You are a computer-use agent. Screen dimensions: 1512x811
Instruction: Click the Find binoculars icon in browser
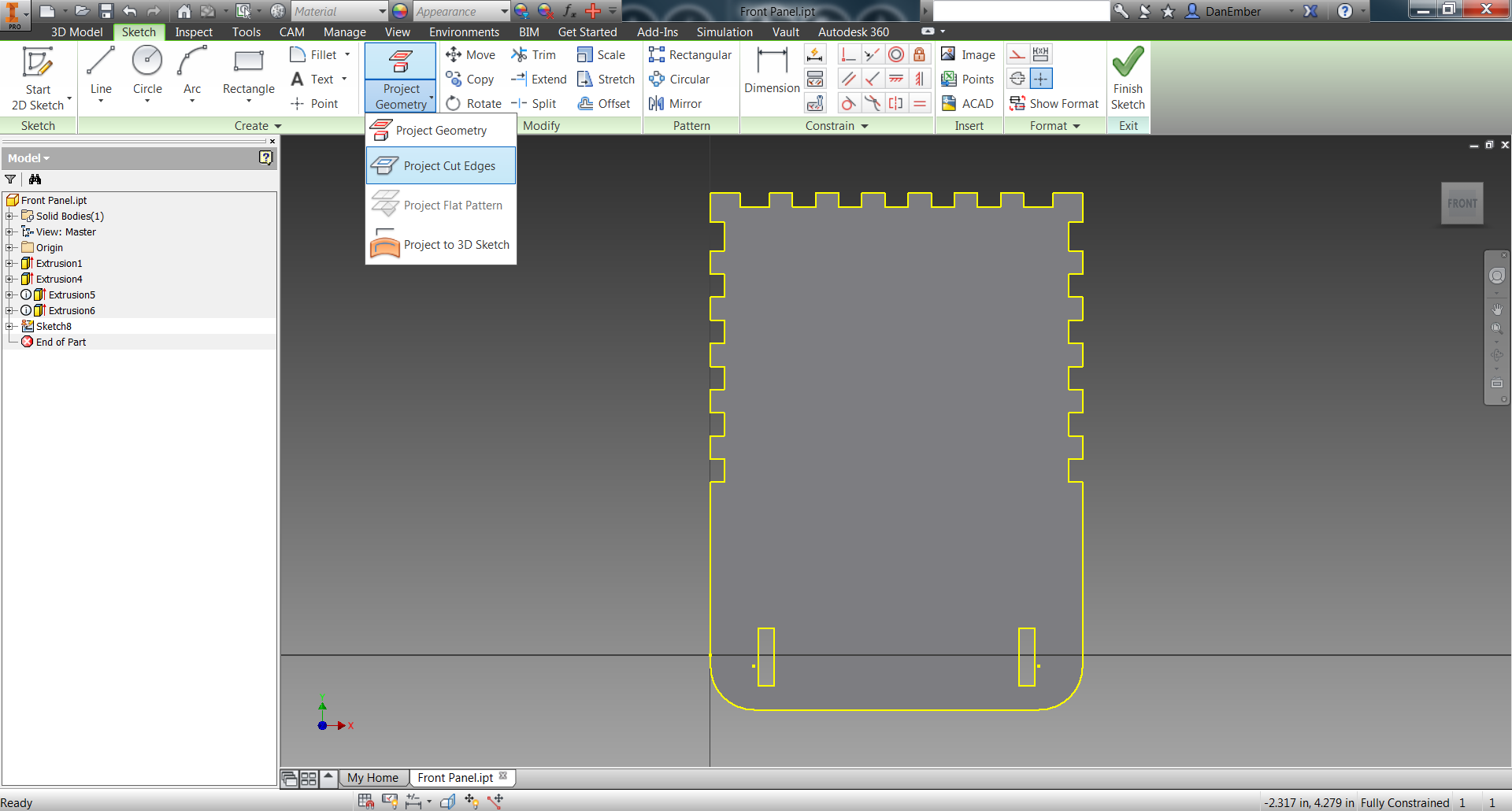click(x=35, y=180)
